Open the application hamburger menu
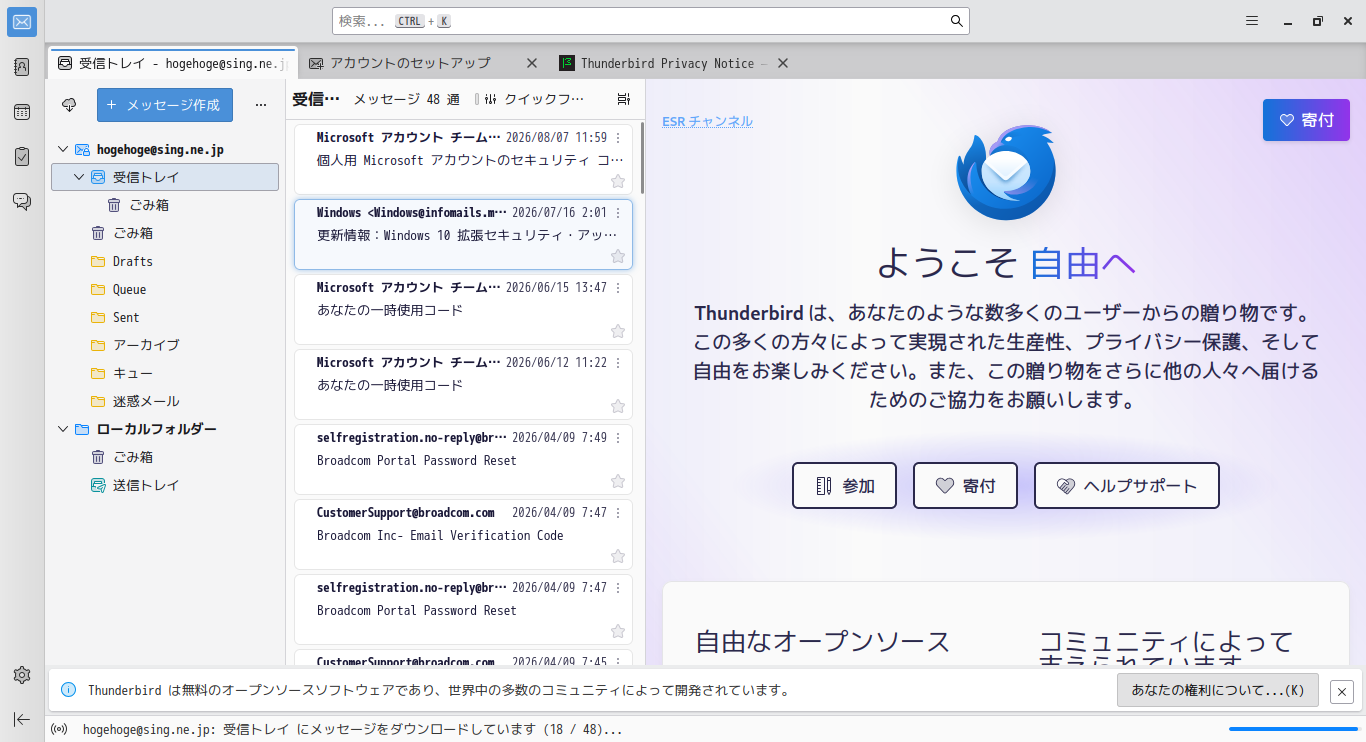Image resolution: width=1366 pixels, height=742 pixels. pyautogui.click(x=1252, y=21)
